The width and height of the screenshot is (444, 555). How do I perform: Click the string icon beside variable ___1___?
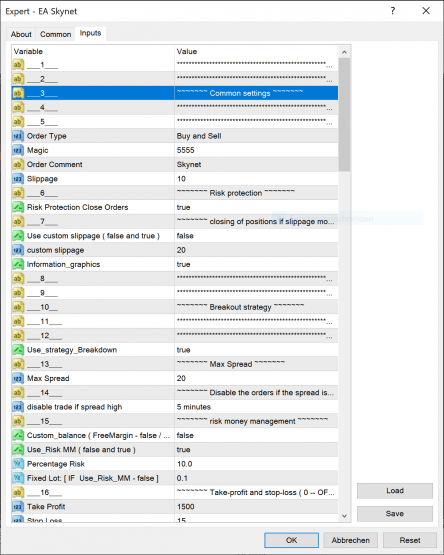pos(18,65)
